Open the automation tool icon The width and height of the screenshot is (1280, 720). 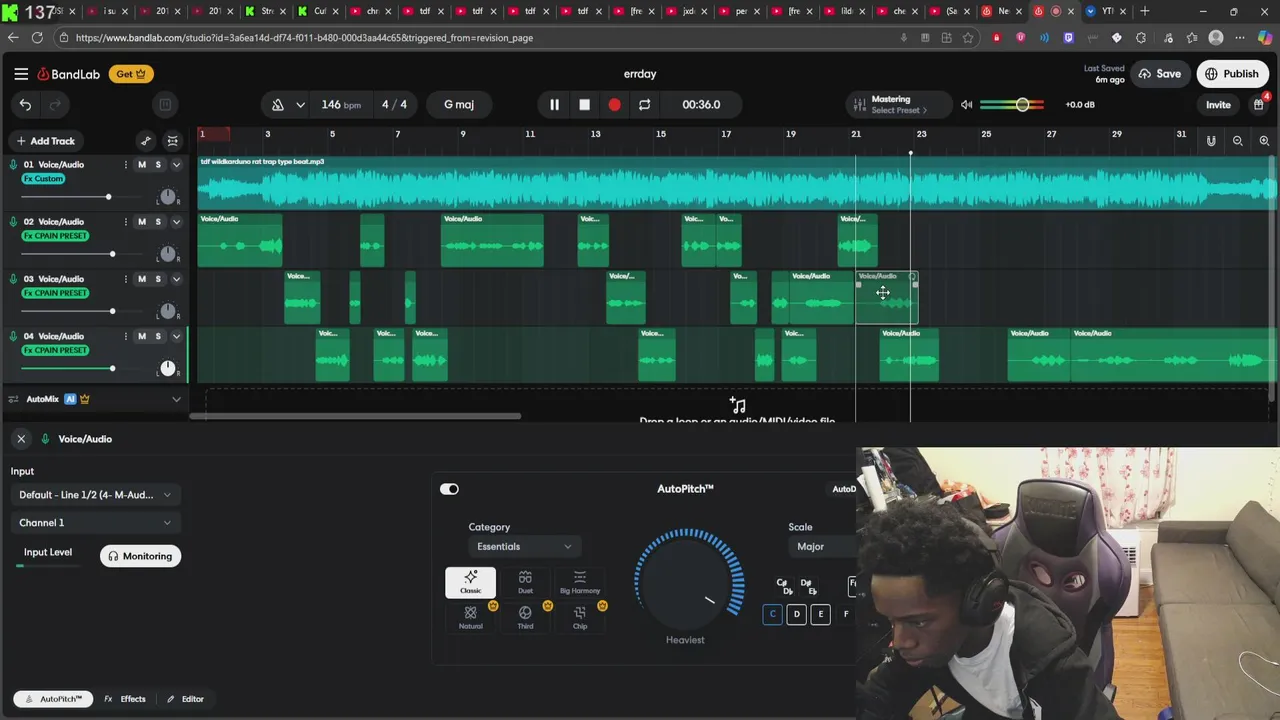click(146, 141)
